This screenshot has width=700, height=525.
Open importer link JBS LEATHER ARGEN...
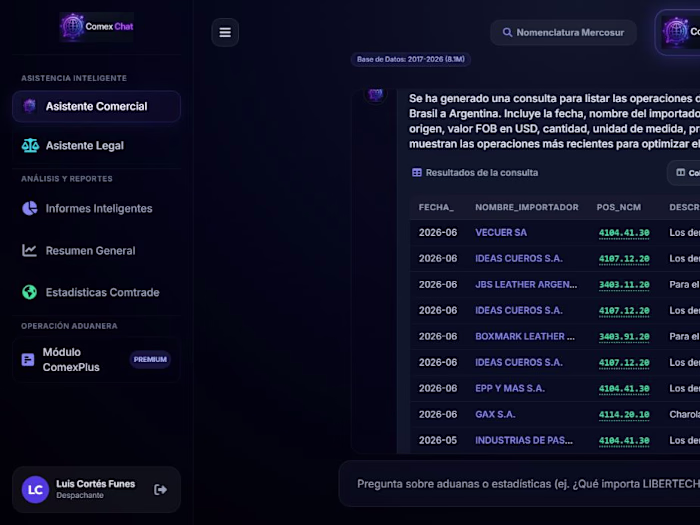coord(526,284)
